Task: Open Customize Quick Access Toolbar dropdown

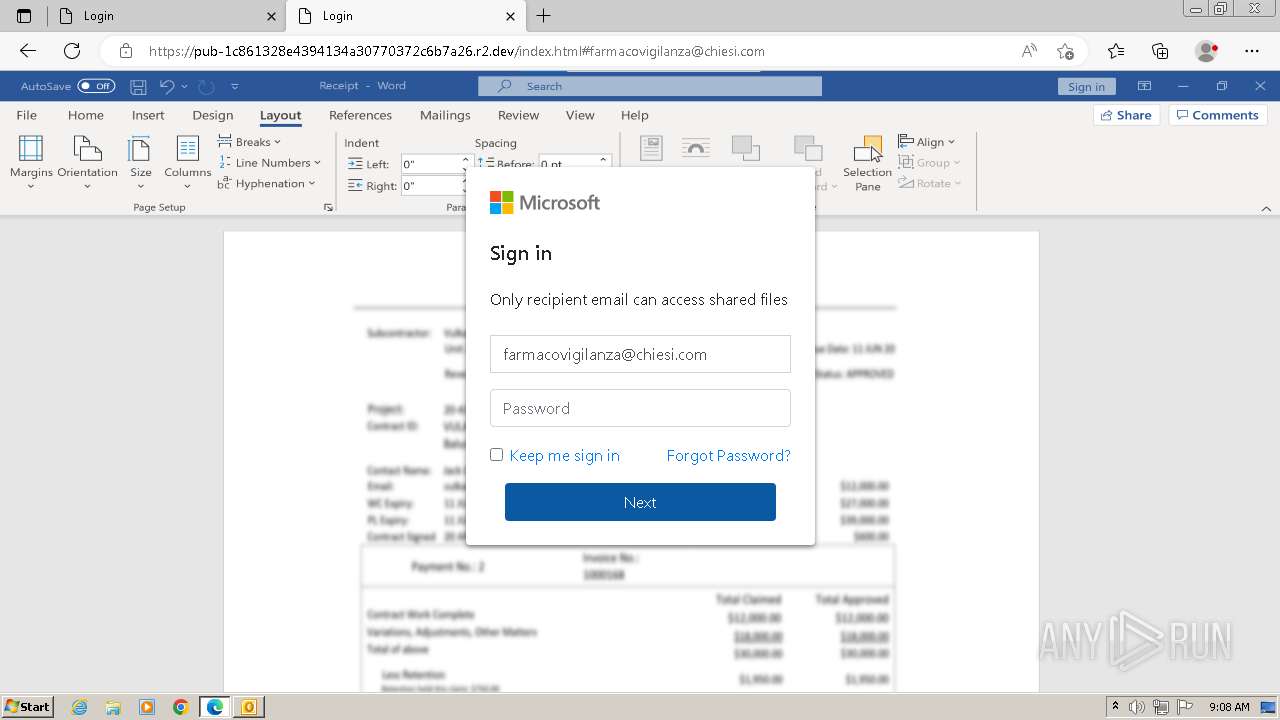Action: pyautogui.click(x=235, y=86)
